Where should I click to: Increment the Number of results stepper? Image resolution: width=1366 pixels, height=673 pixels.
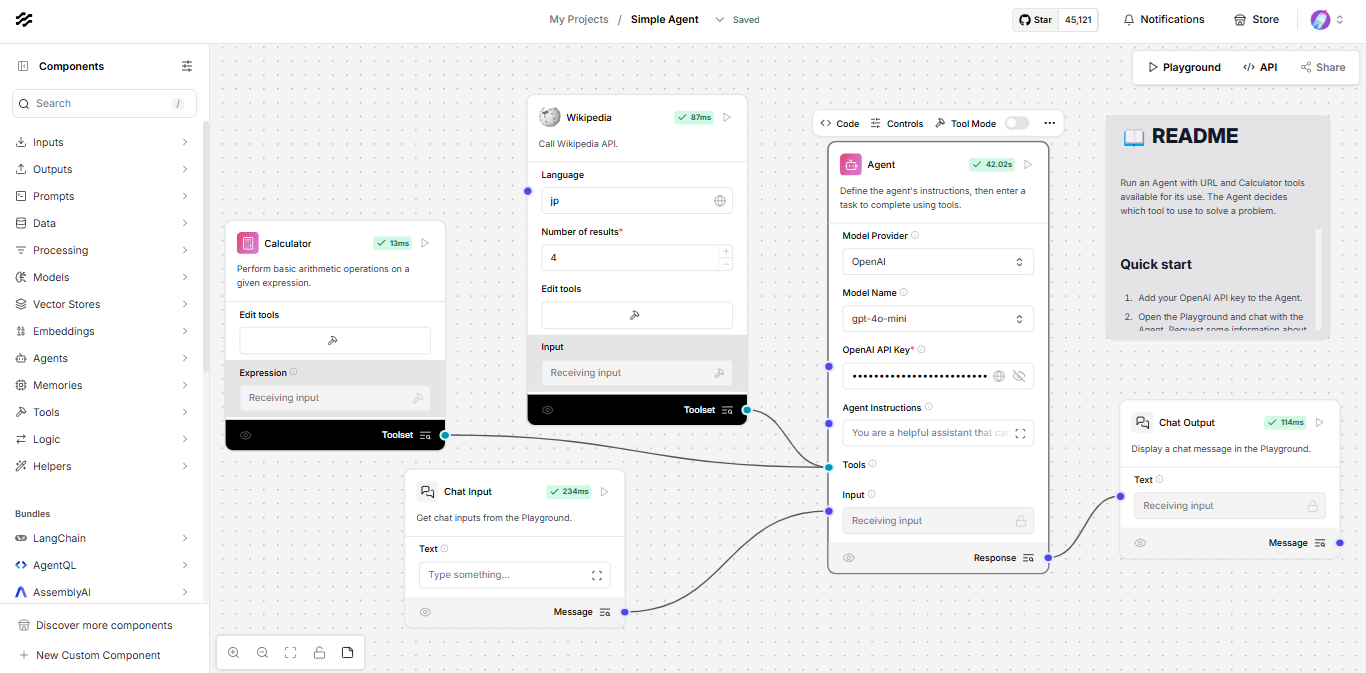point(725,251)
